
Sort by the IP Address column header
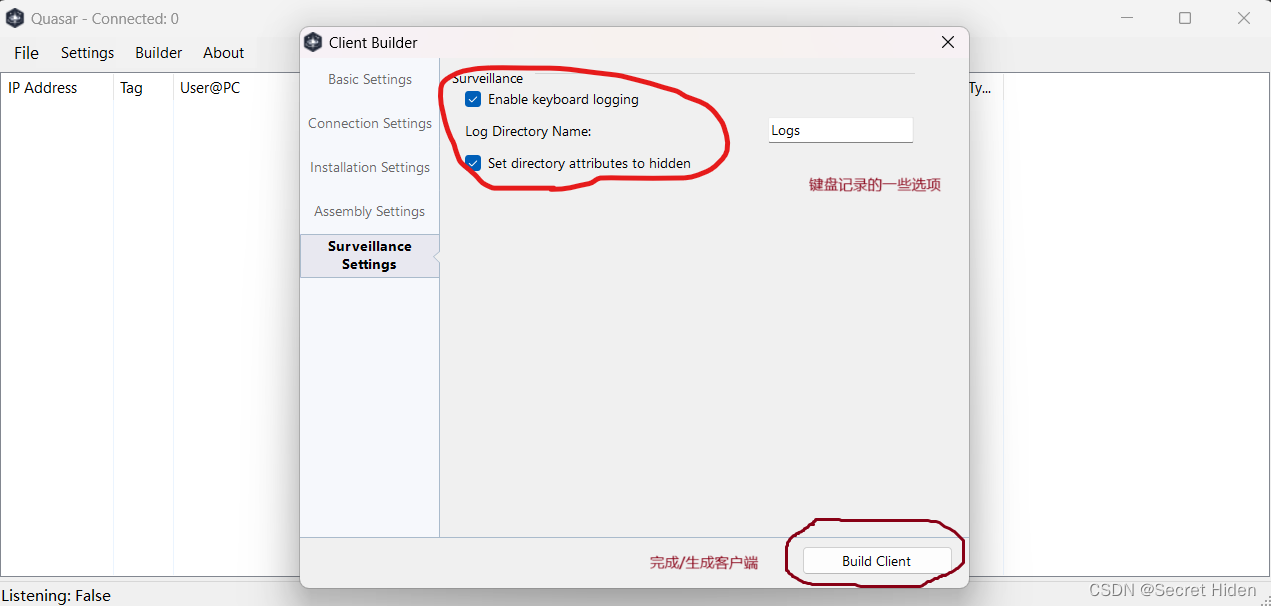click(57, 88)
